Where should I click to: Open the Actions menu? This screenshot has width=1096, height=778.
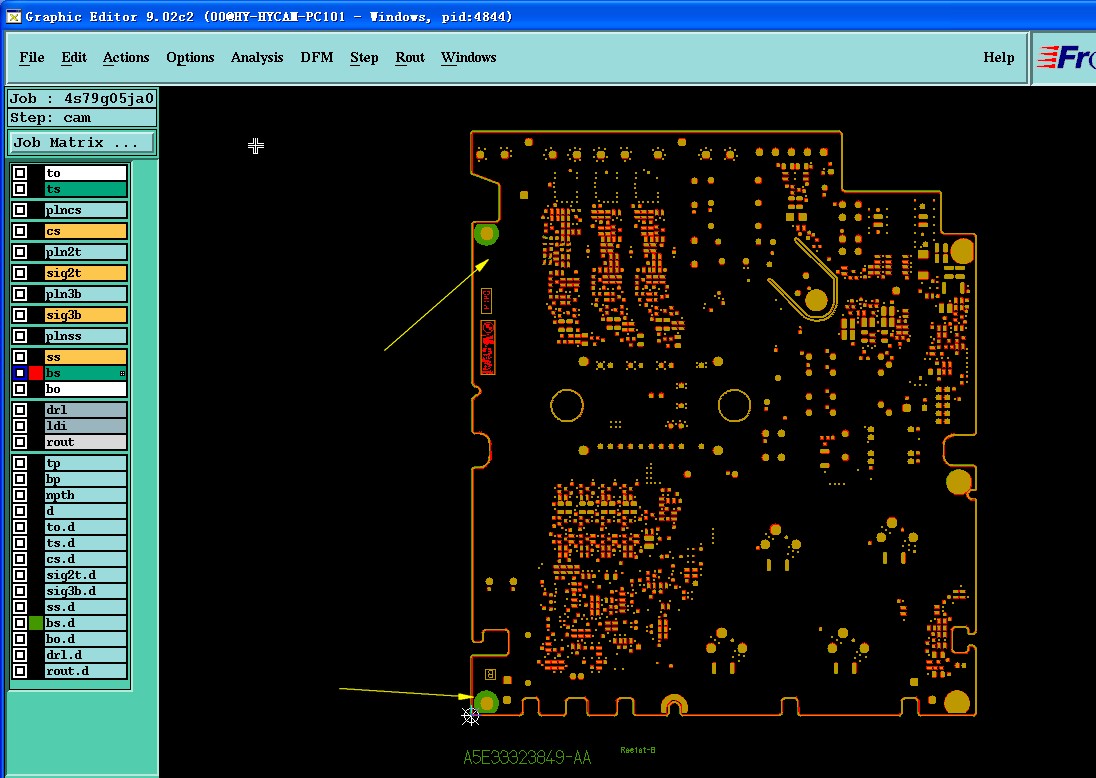(126, 57)
